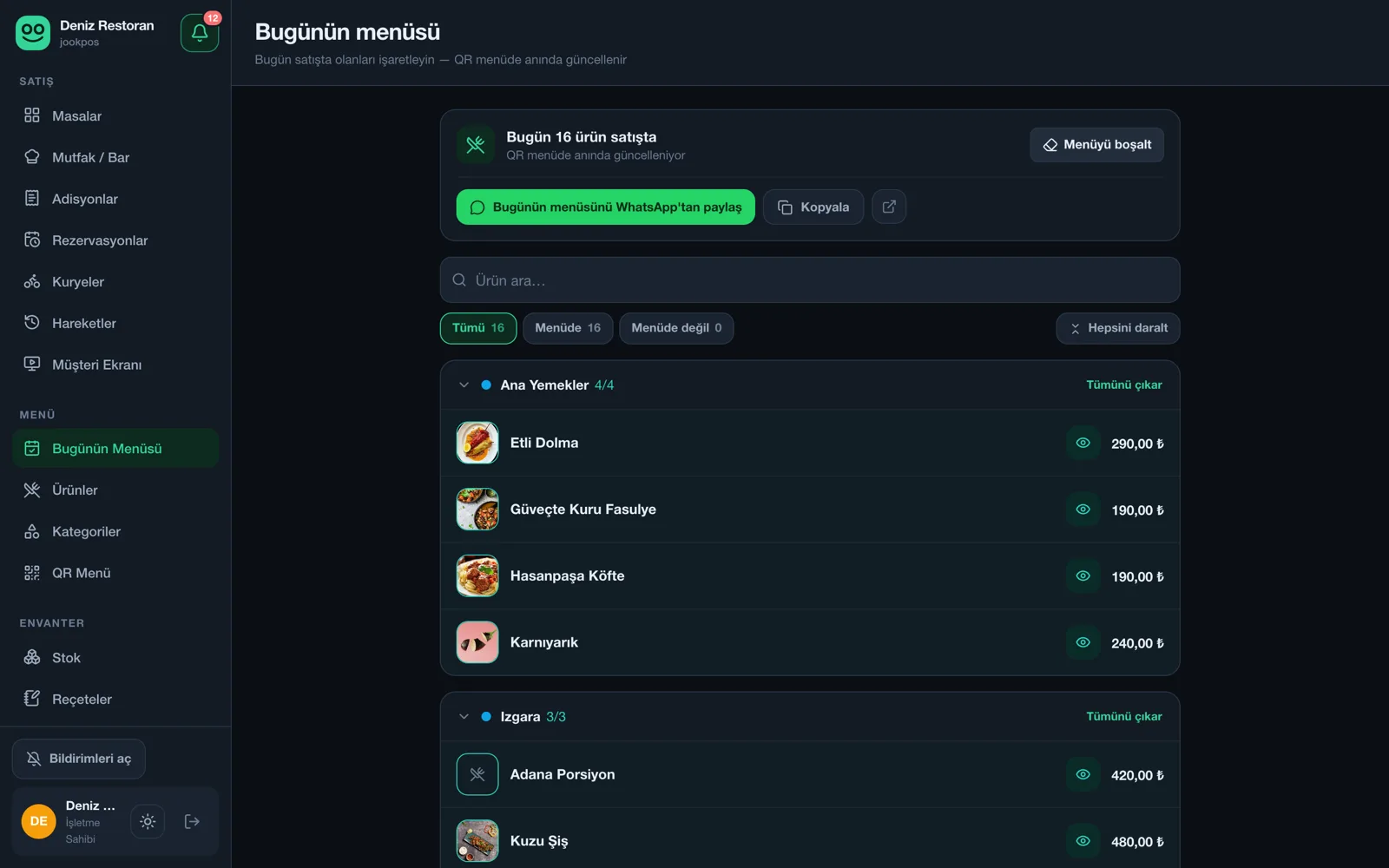Click Bildirimleri aç button
Screen dimensions: 1389x868
coord(79,759)
